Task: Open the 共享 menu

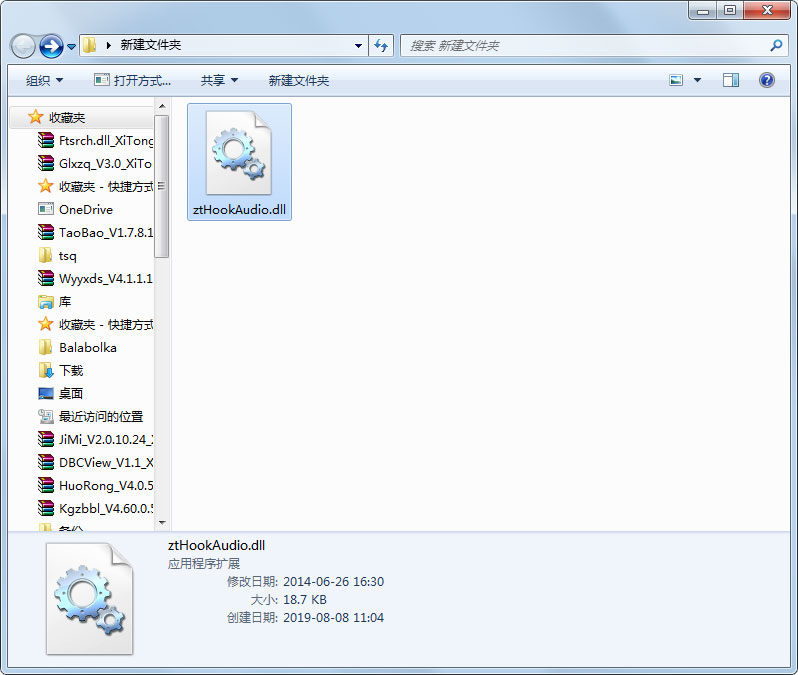Action: pyautogui.click(x=219, y=80)
